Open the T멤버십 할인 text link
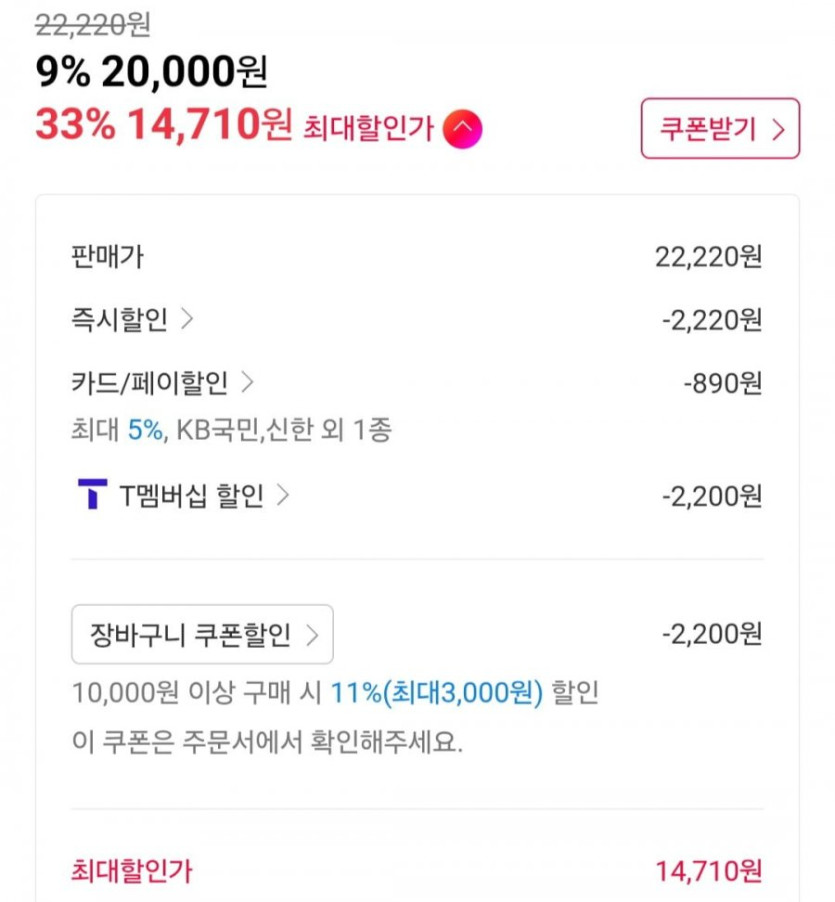Viewport: 835px width, 902px height. click(x=190, y=495)
